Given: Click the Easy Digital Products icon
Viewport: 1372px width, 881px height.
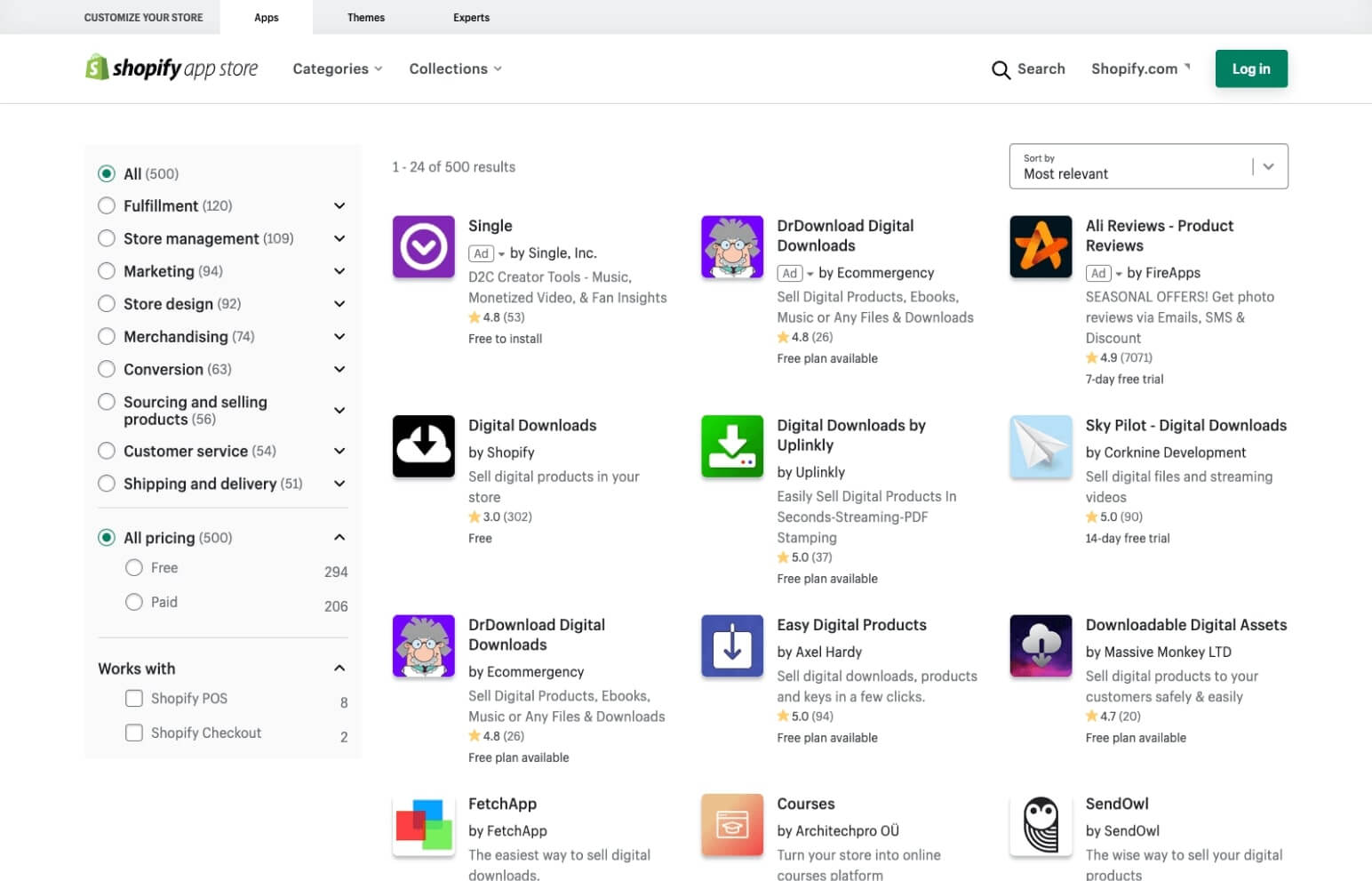Looking at the screenshot, I should (x=731, y=646).
